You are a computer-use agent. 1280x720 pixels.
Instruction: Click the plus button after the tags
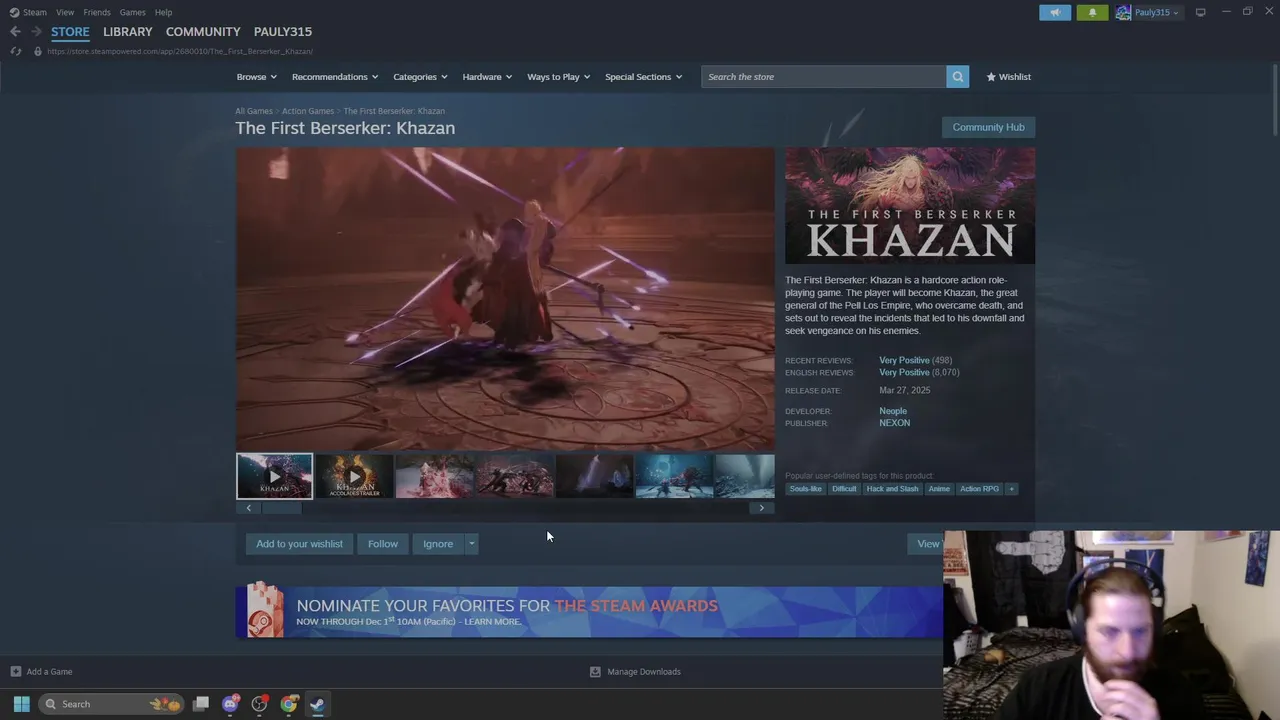click(x=1011, y=489)
